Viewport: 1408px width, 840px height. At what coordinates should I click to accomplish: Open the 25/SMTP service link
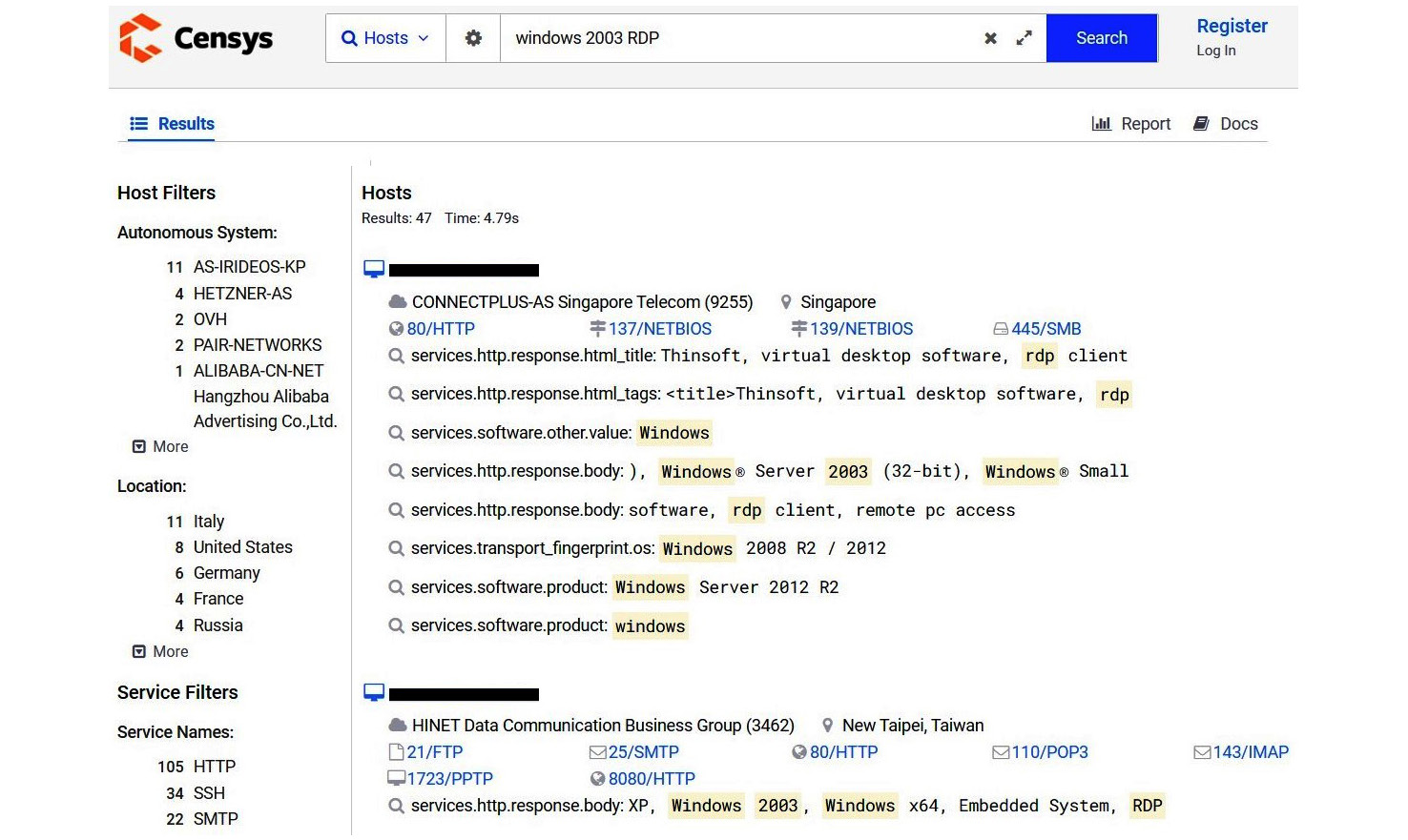coord(644,752)
